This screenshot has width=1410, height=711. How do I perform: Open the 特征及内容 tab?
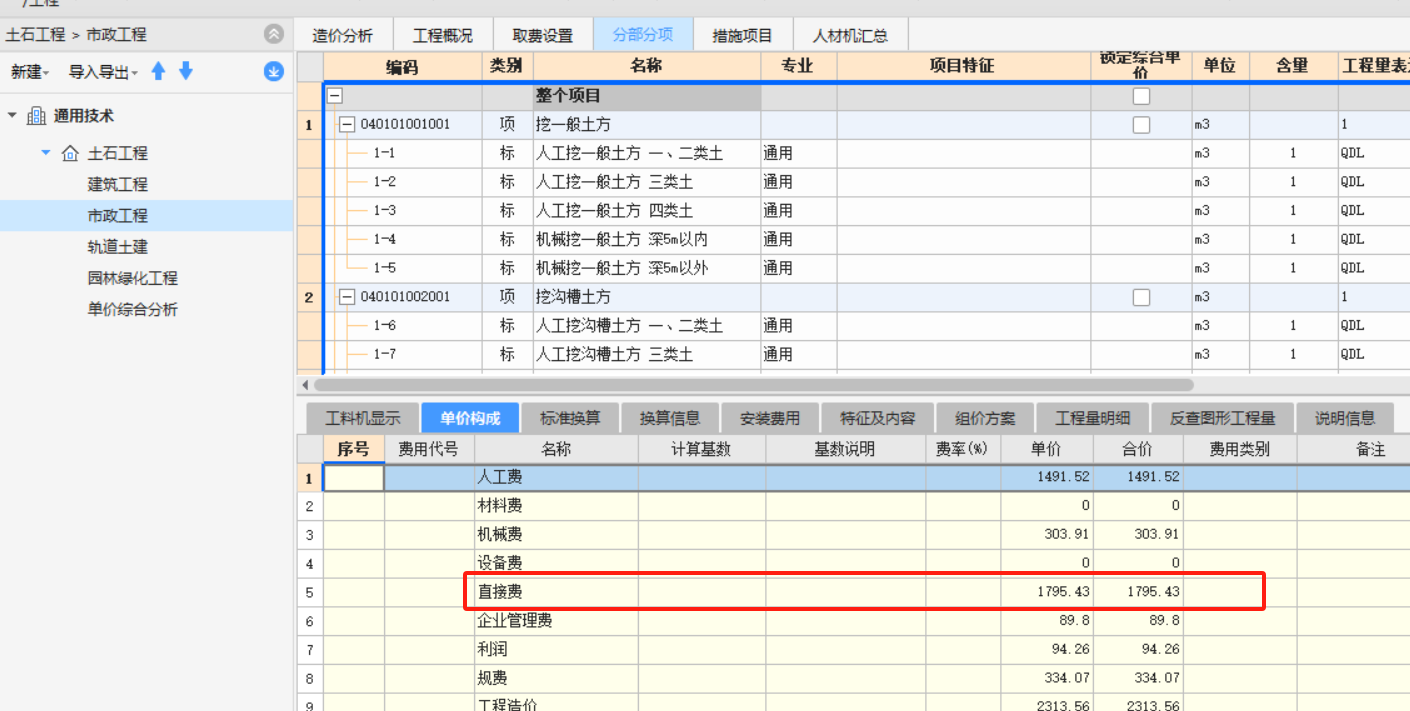click(878, 418)
